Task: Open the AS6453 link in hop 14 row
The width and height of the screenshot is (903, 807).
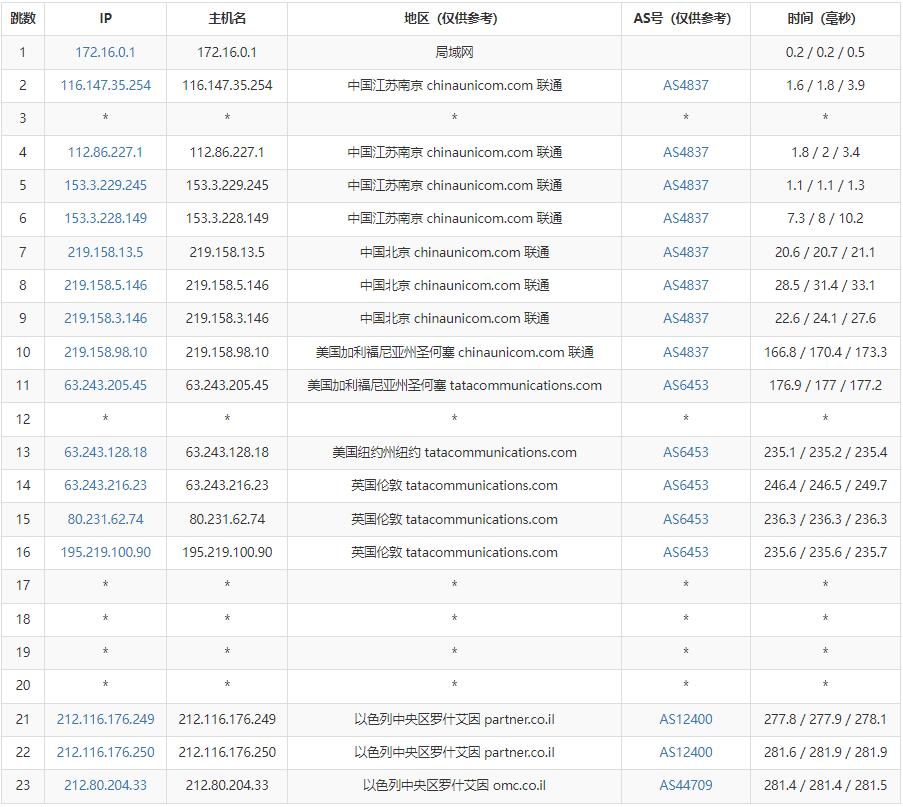Action: pyautogui.click(x=686, y=485)
